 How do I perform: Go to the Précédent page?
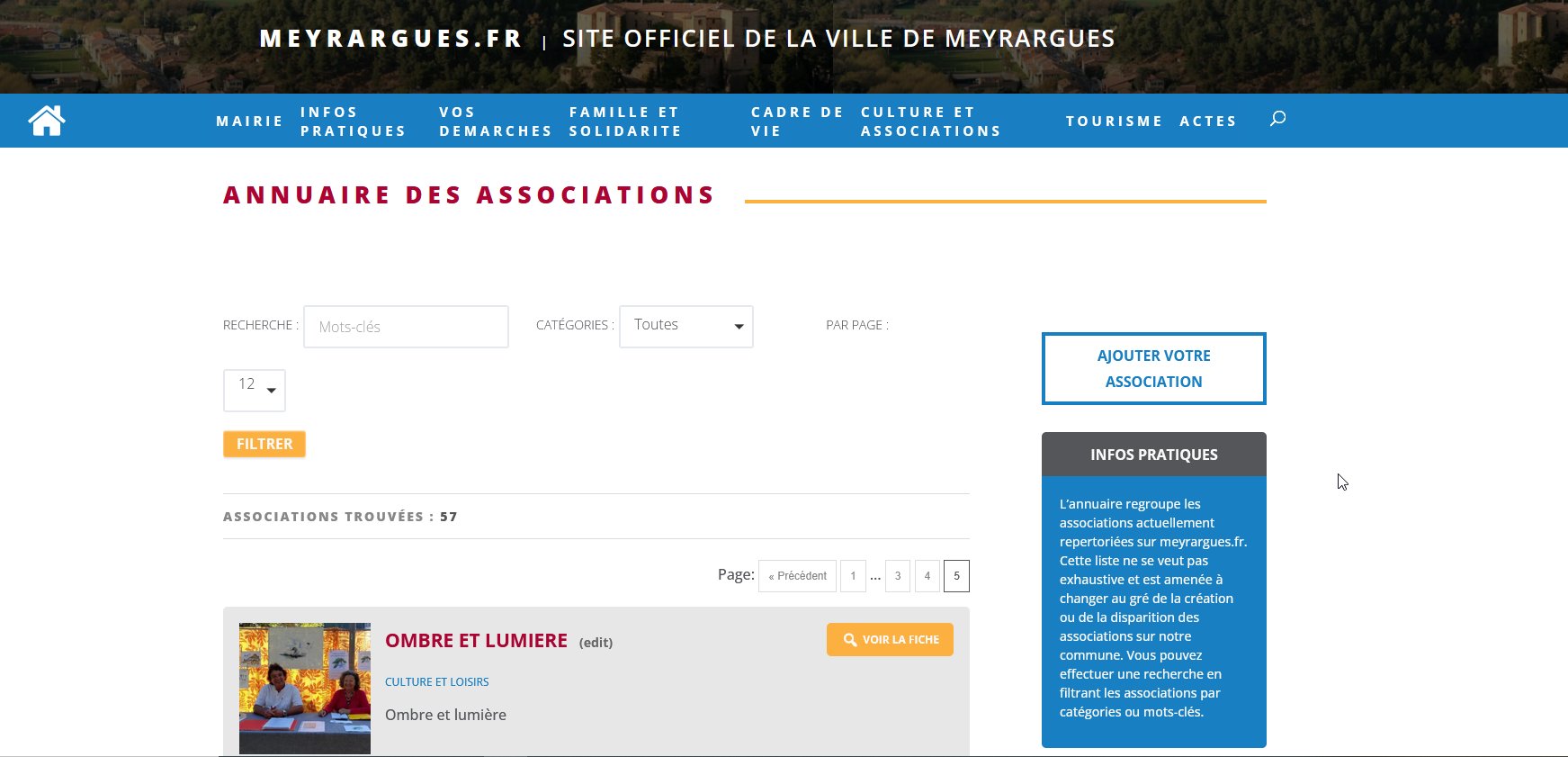click(797, 576)
